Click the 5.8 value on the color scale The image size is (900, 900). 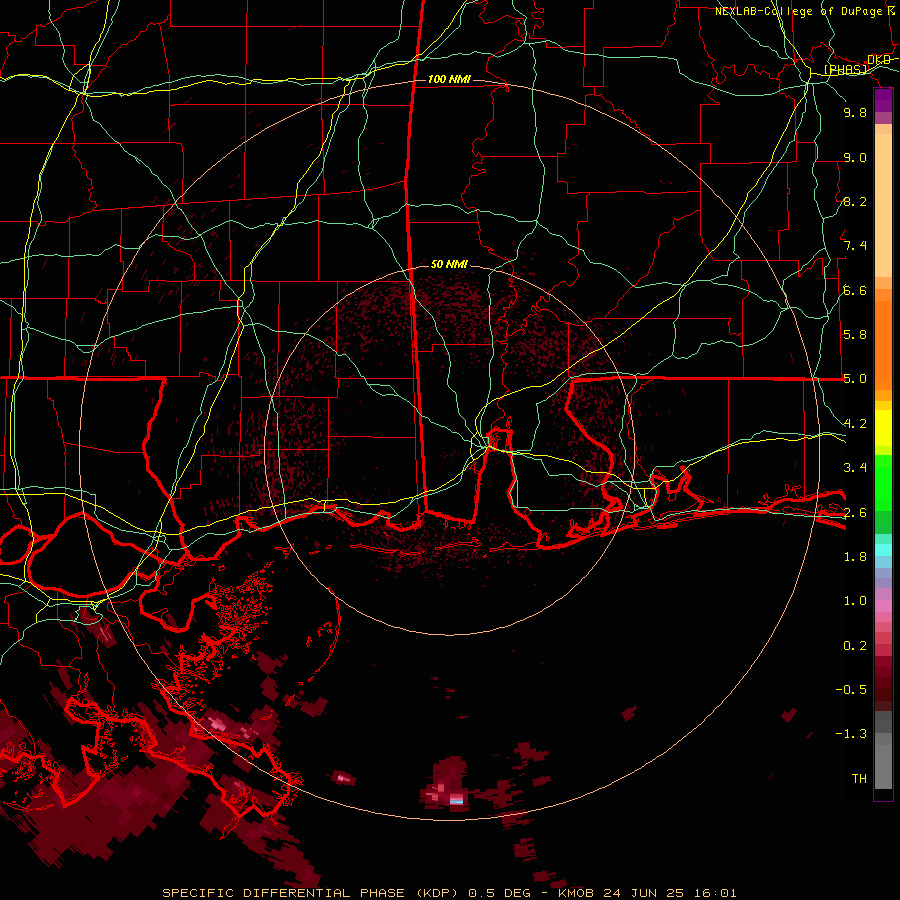click(x=855, y=335)
